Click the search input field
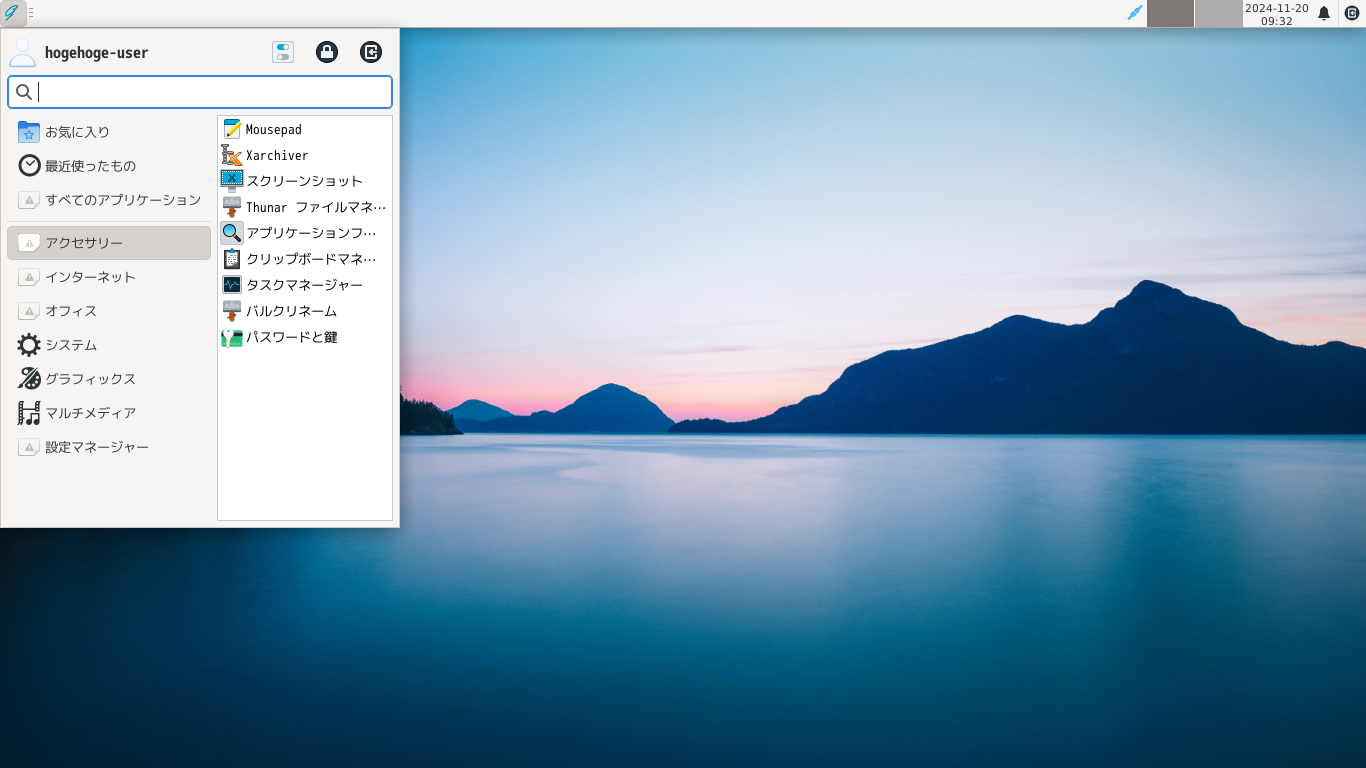Screen dimensions: 1366x768 [x=200, y=91]
